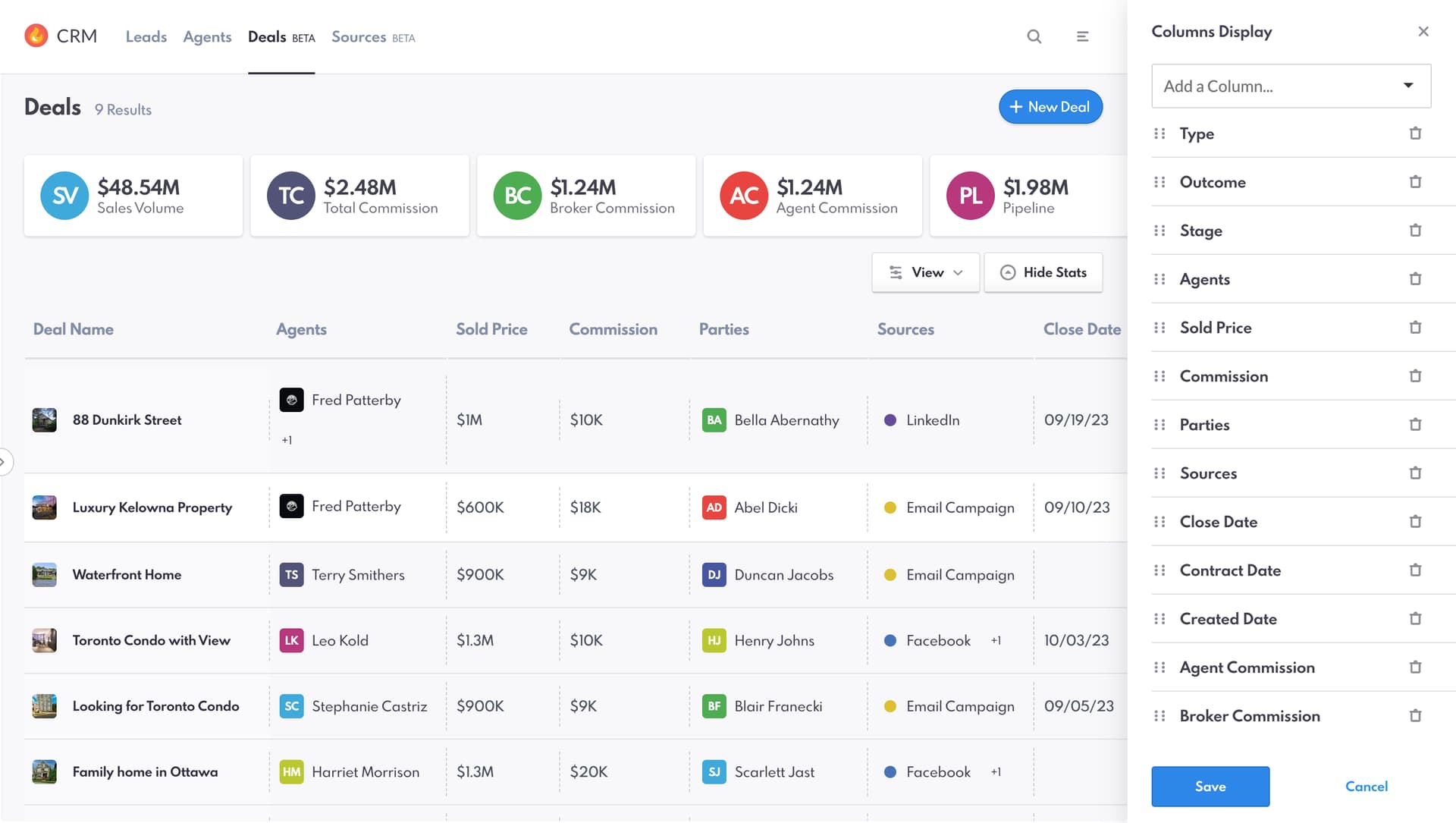Cancel the column display changes

[1367, 787]
